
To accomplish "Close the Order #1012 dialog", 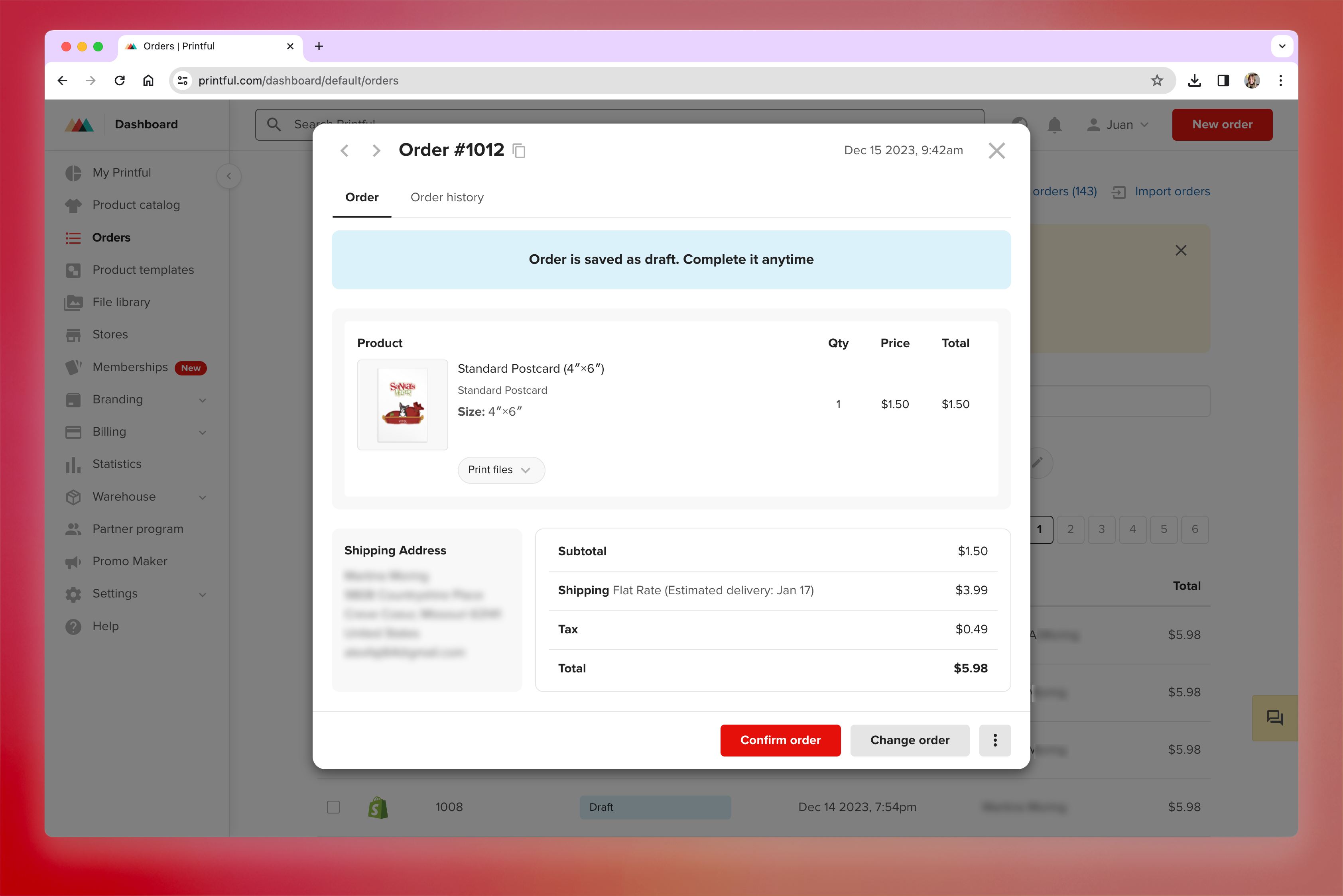I will (x=996, y=151).
